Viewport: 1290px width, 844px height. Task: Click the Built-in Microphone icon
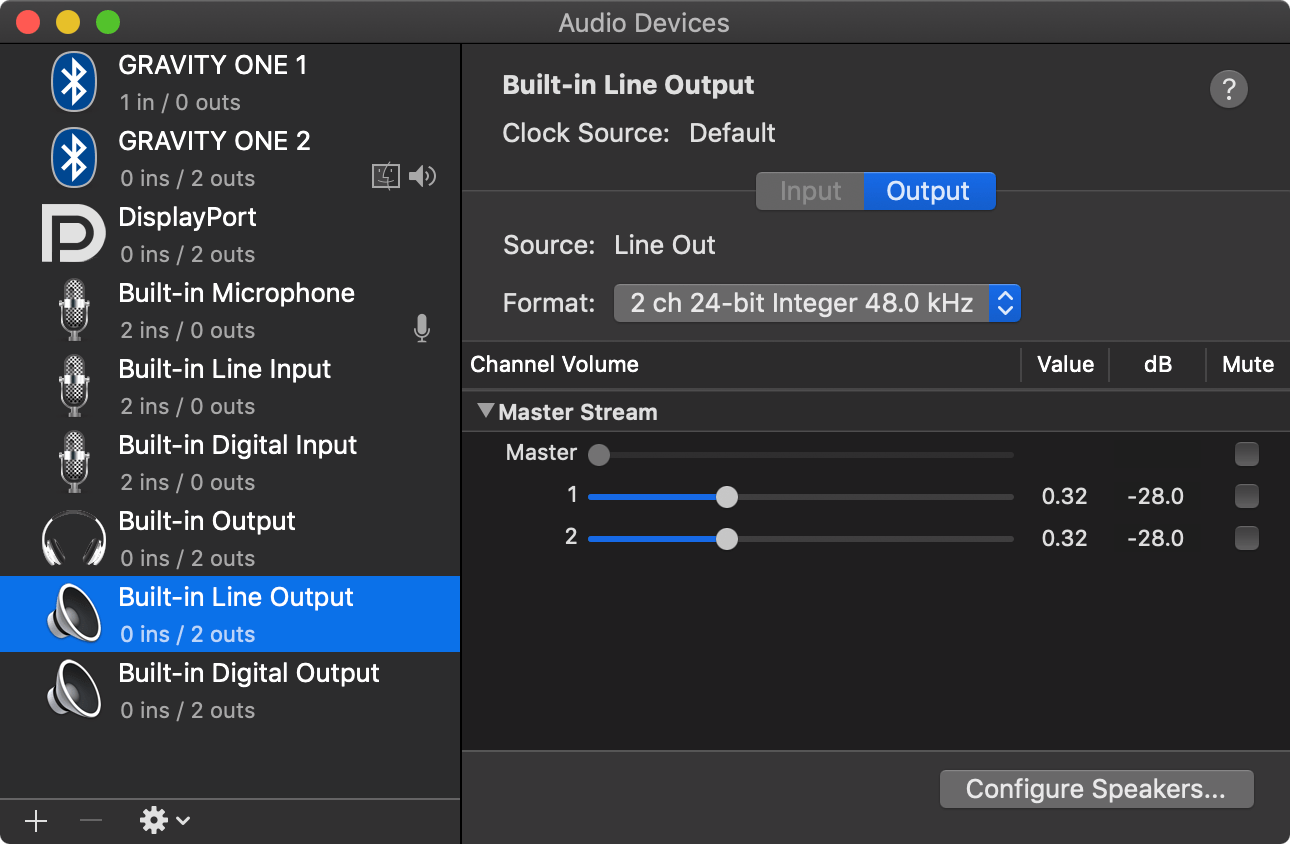point(73,310)
